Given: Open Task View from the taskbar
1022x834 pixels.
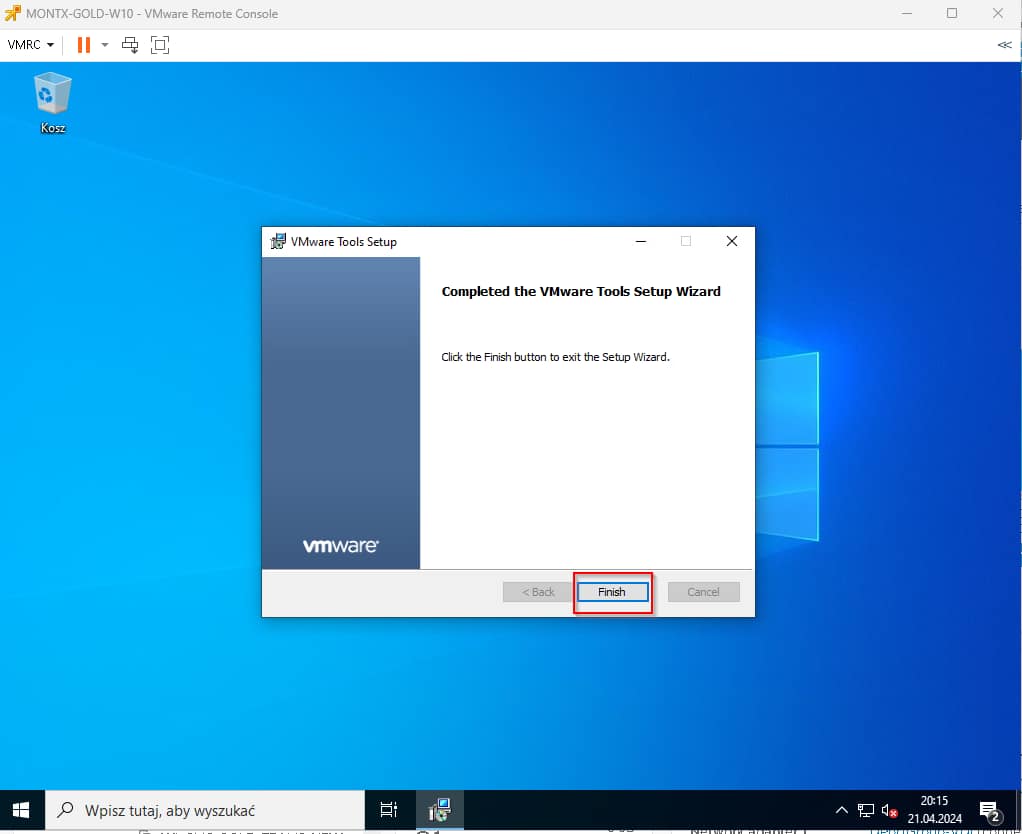Looking at the screenshot, I should pos(389,810).
